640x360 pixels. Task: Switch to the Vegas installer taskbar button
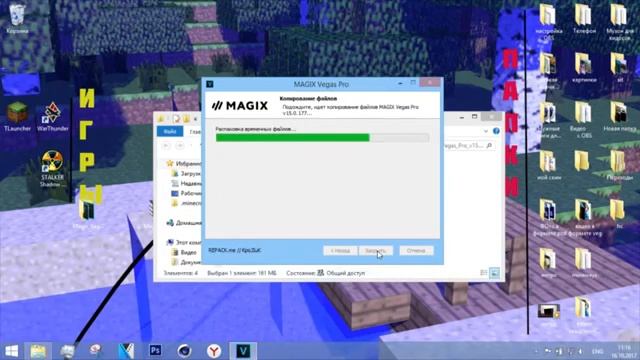click(243, 351)
